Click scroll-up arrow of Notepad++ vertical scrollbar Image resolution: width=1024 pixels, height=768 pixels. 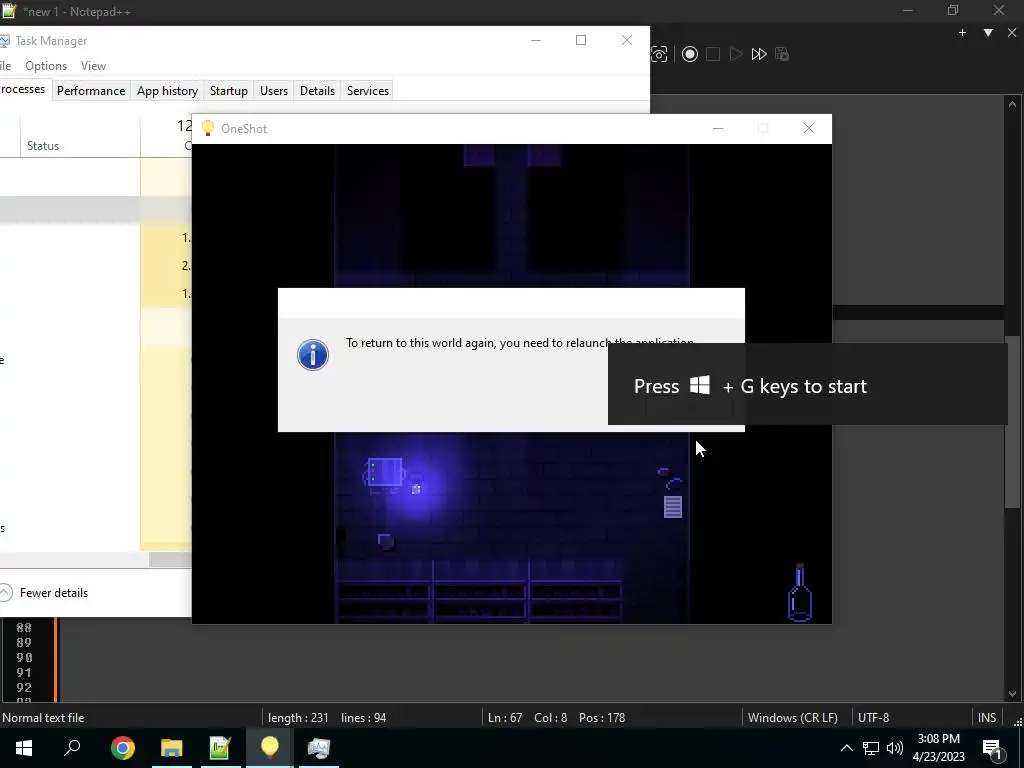(x=1012, y=104)
